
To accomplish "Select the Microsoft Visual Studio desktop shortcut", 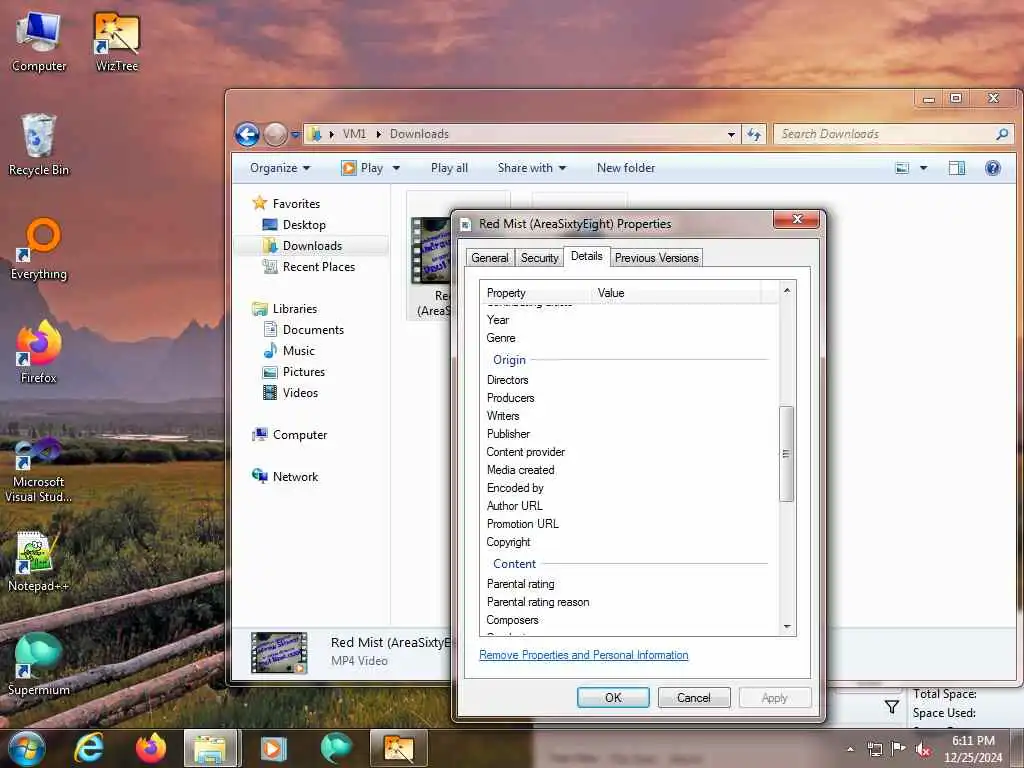I will [39, 470].
